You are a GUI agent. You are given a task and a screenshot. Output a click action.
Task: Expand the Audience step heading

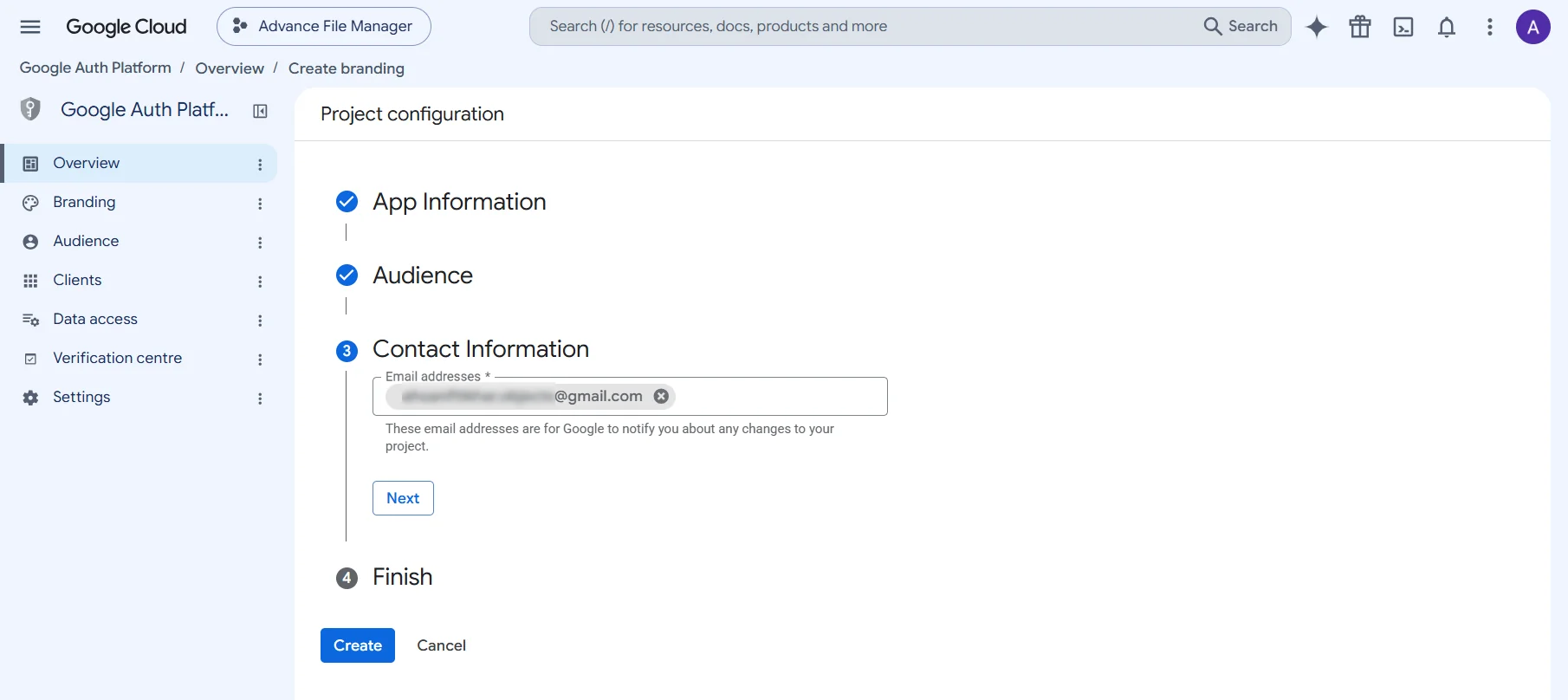tap(423, 275)
